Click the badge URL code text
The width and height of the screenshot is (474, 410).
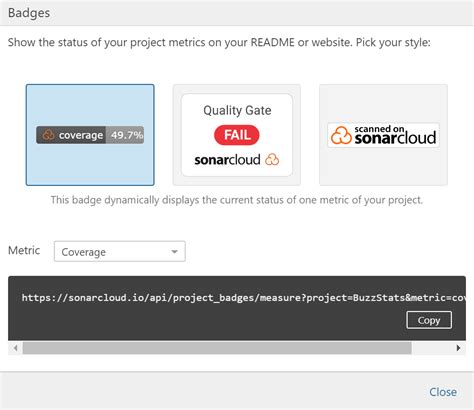[243, 298]
